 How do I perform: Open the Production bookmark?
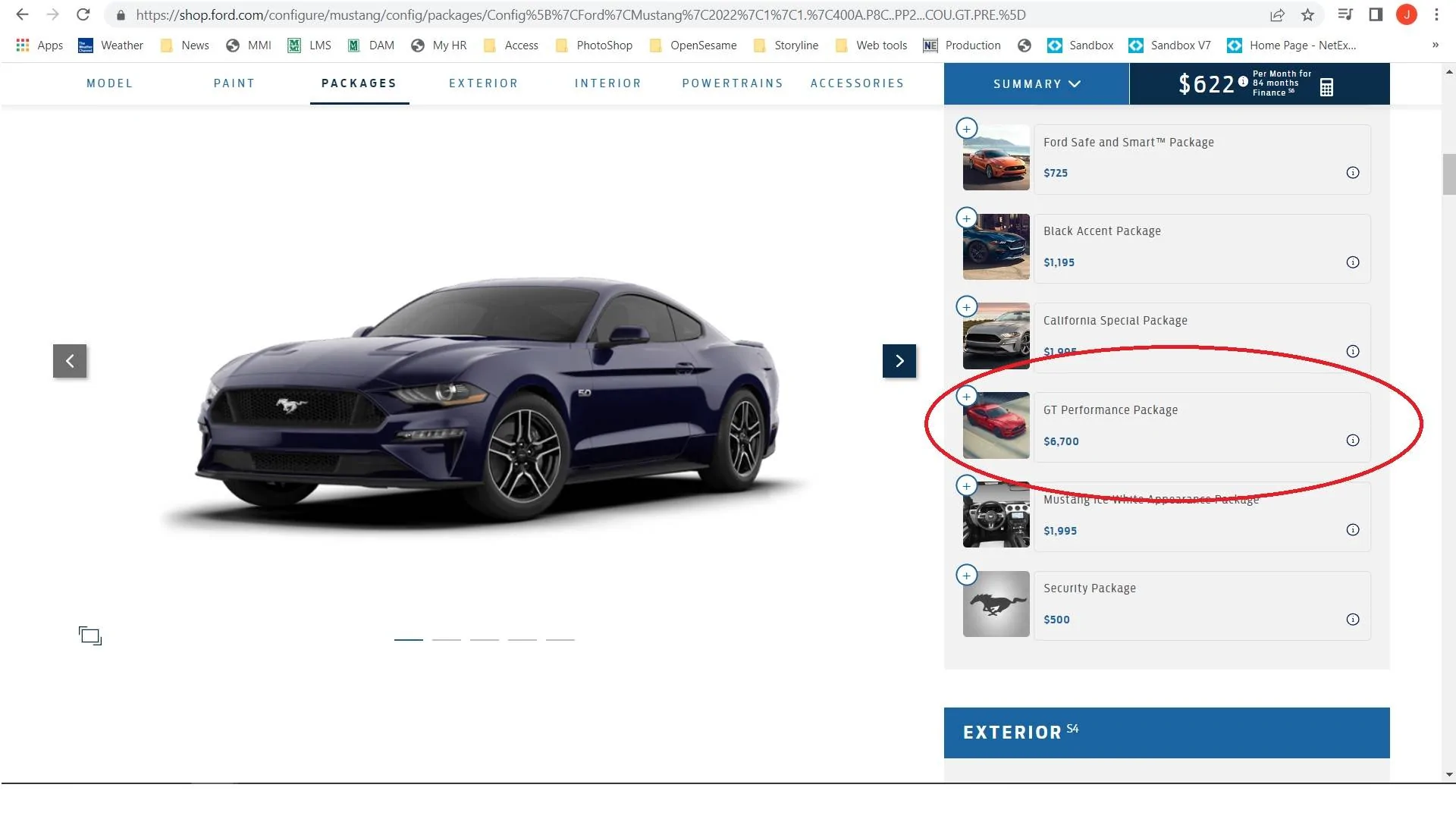click(962, 45)
